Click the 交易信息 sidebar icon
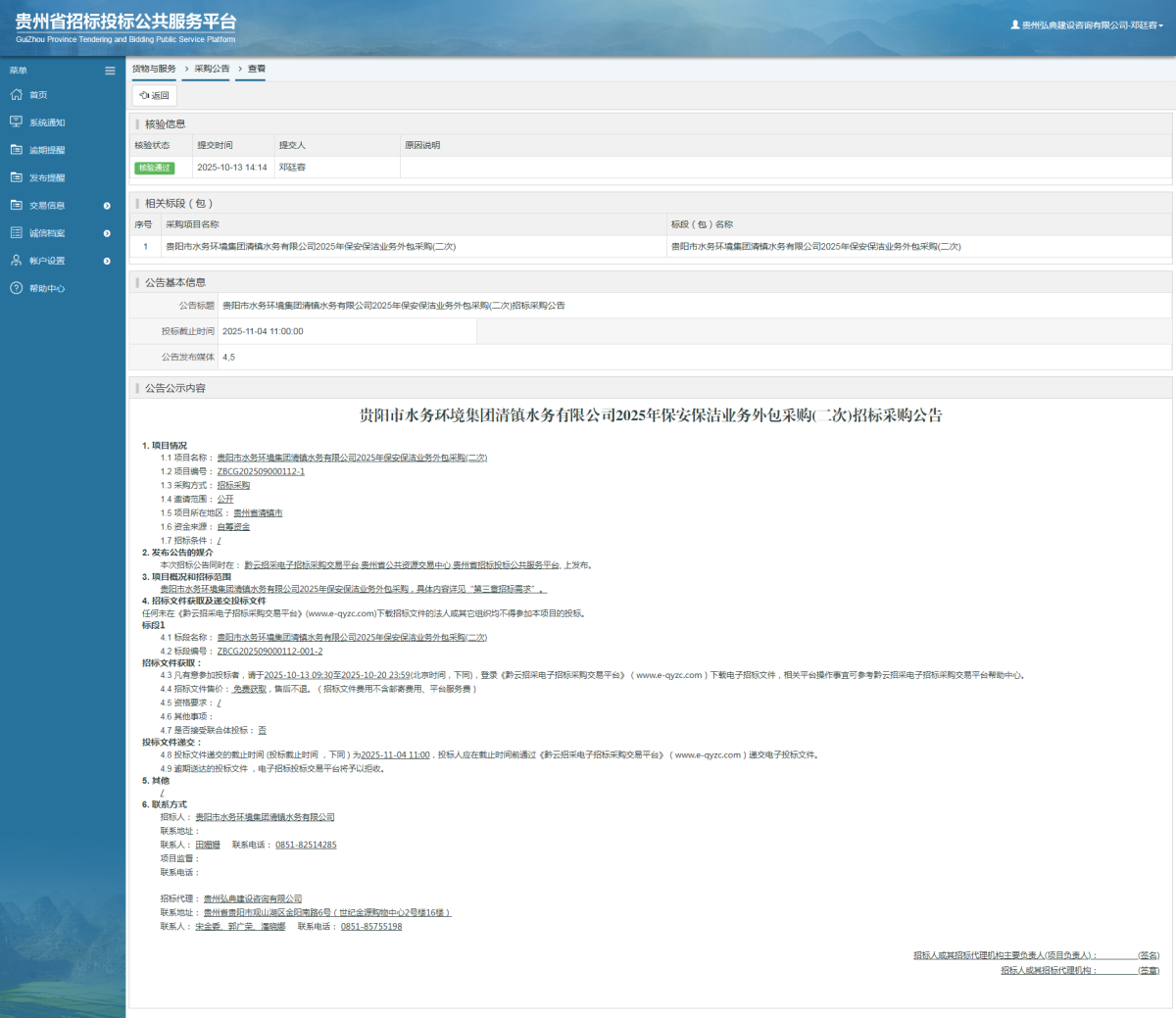This screenshot has height=1018, width=1176. [16, 206]
